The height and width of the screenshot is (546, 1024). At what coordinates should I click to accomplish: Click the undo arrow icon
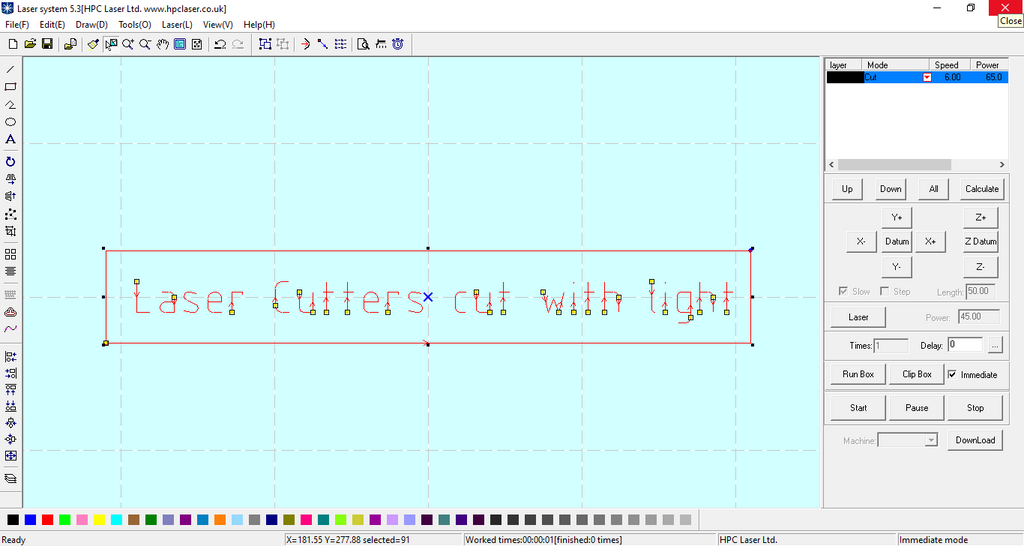tap(220, 44)
